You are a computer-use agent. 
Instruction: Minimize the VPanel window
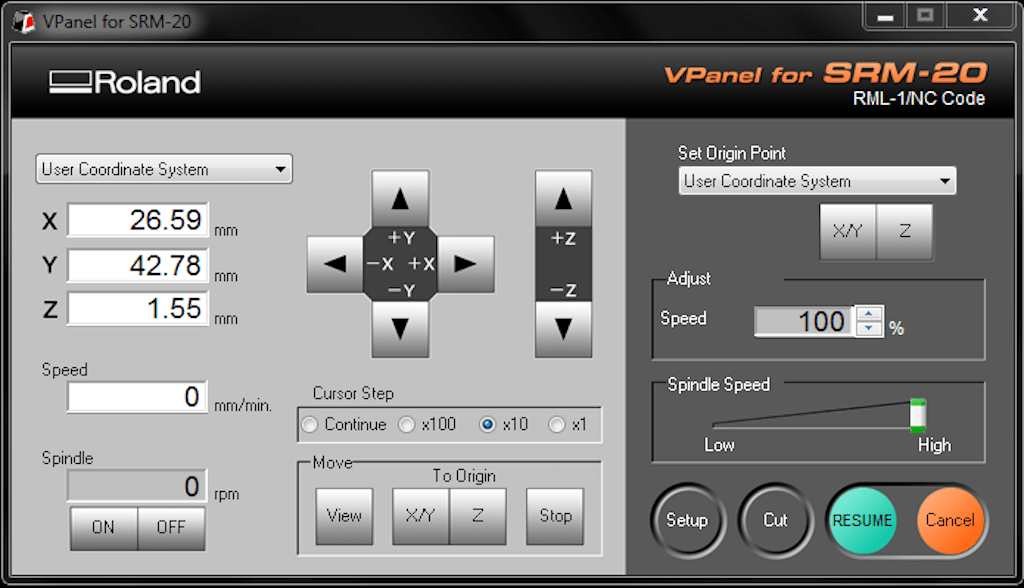pos(886,16)
